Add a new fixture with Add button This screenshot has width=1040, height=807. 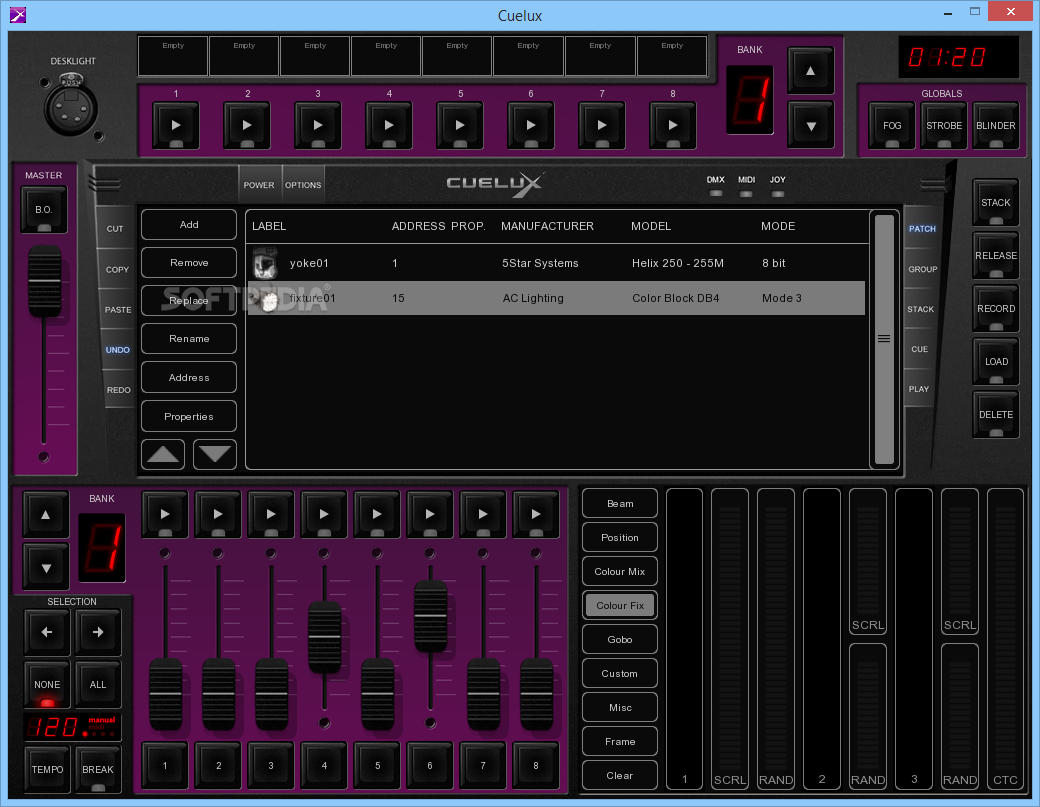pos(189,225)
